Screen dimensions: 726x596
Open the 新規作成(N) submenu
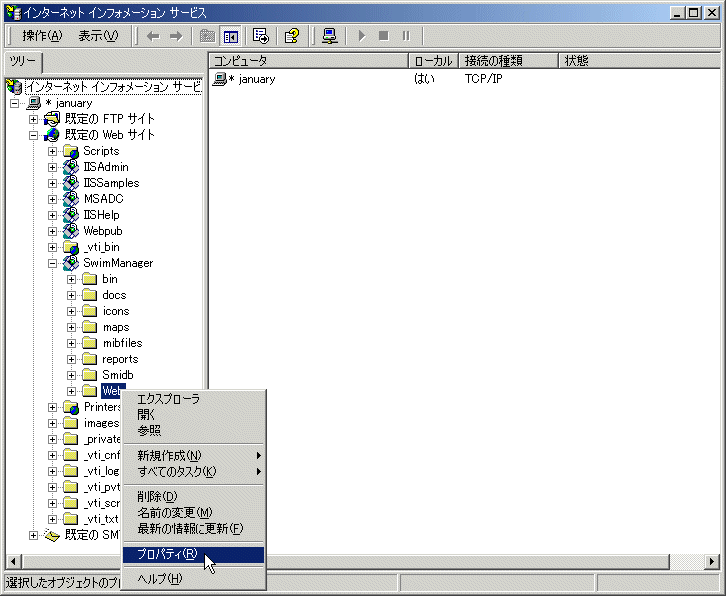pos(194,456)
